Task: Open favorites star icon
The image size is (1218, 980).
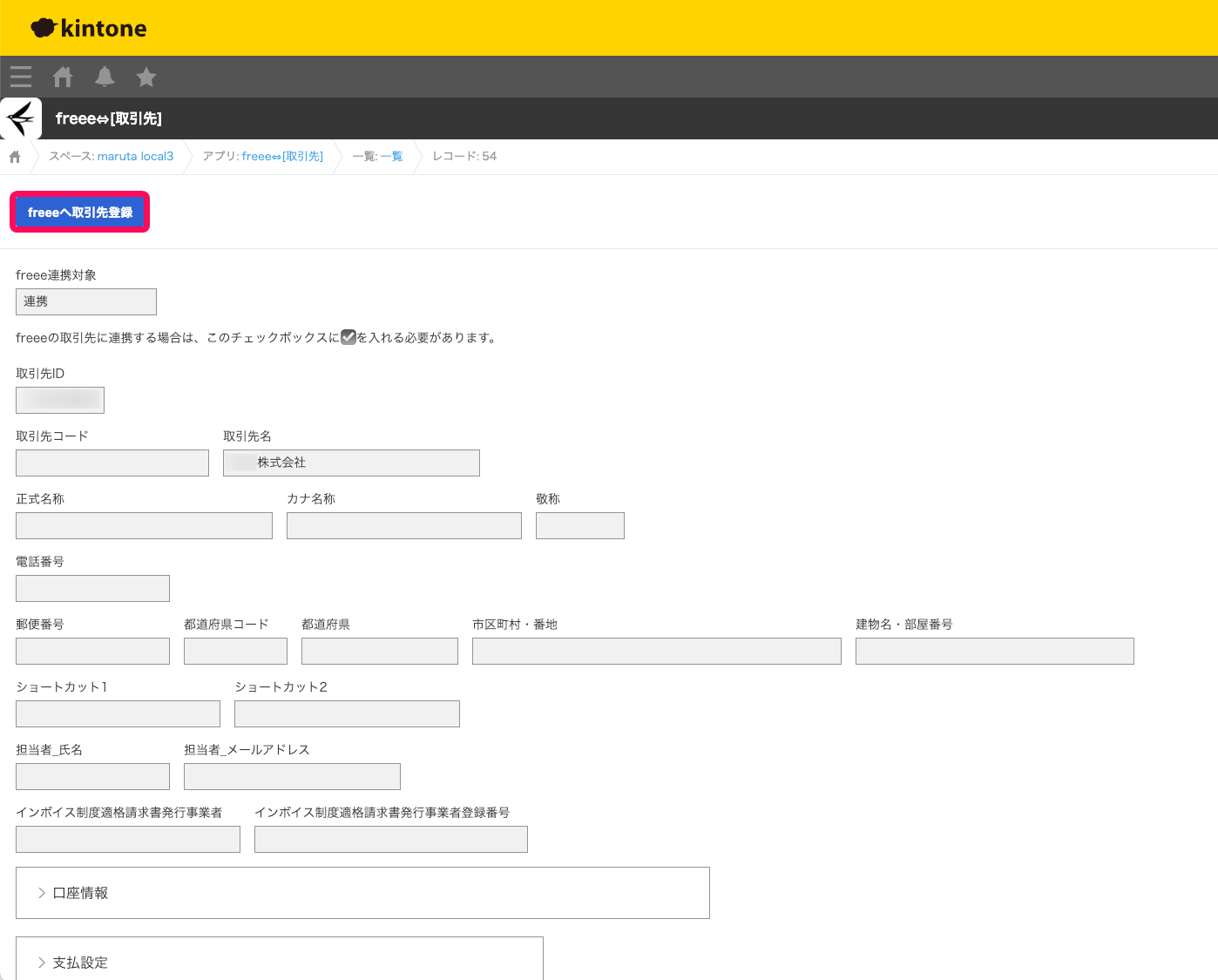Action: (x=146, y=77)
